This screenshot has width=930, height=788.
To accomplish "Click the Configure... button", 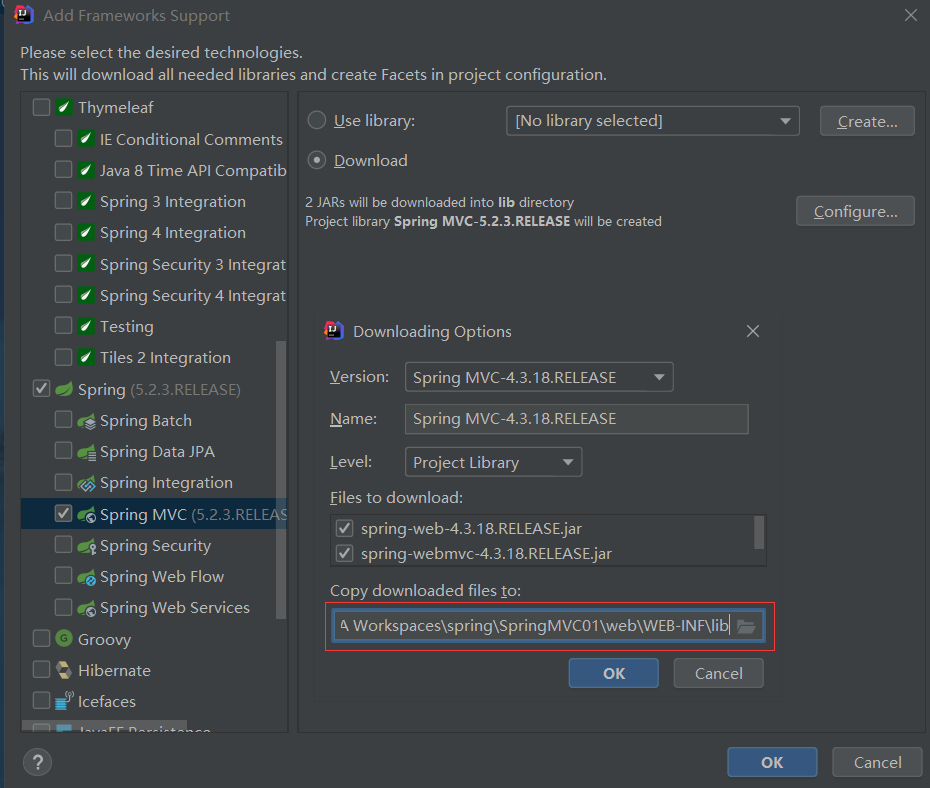I will [x=855, y=211].
